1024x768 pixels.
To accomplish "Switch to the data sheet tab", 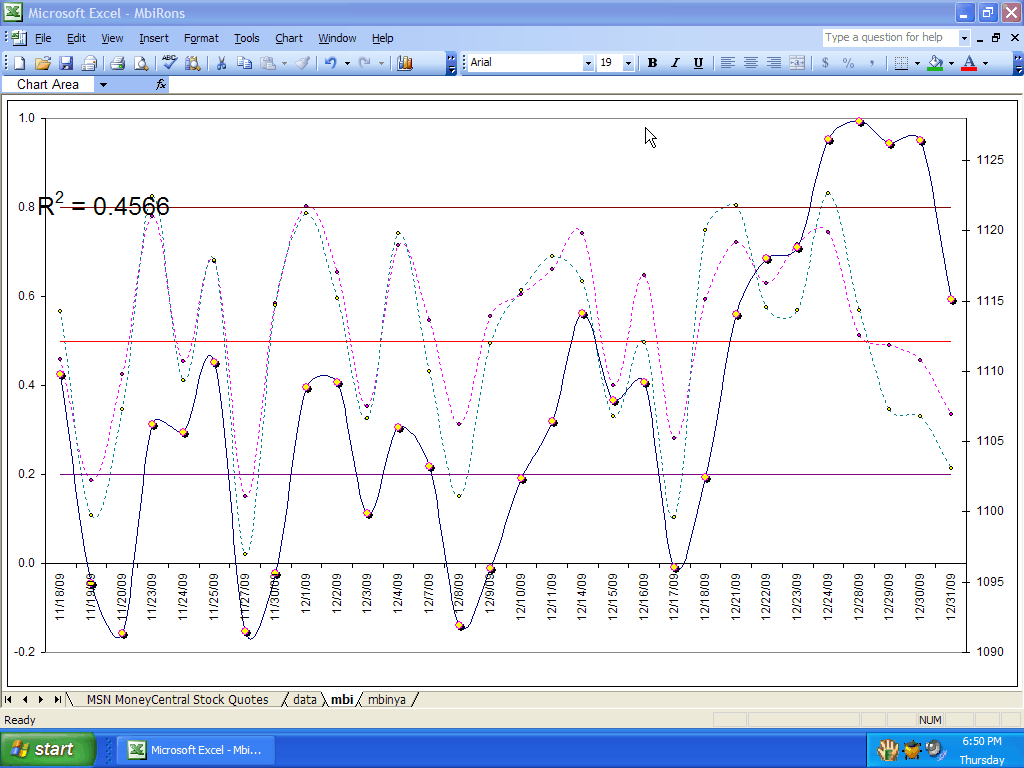I will coord(304,700).
